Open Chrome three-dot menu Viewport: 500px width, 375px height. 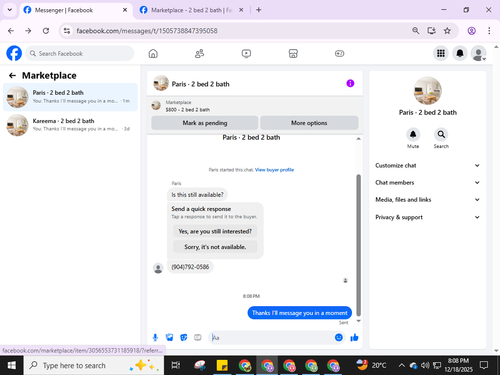pyautogui.click(x=489, y=31)
